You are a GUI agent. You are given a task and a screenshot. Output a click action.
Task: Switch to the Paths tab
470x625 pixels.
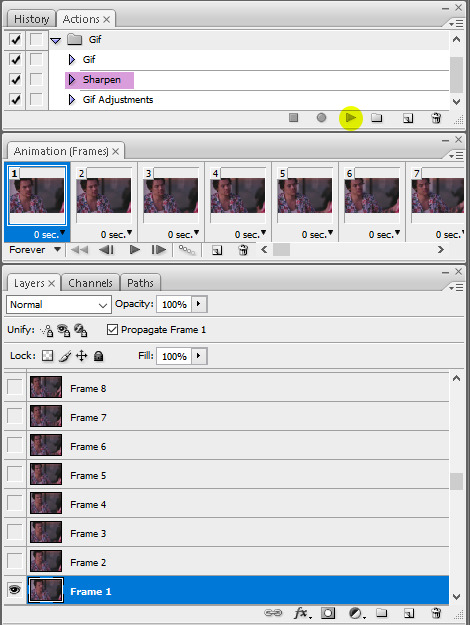pos(140,283)
